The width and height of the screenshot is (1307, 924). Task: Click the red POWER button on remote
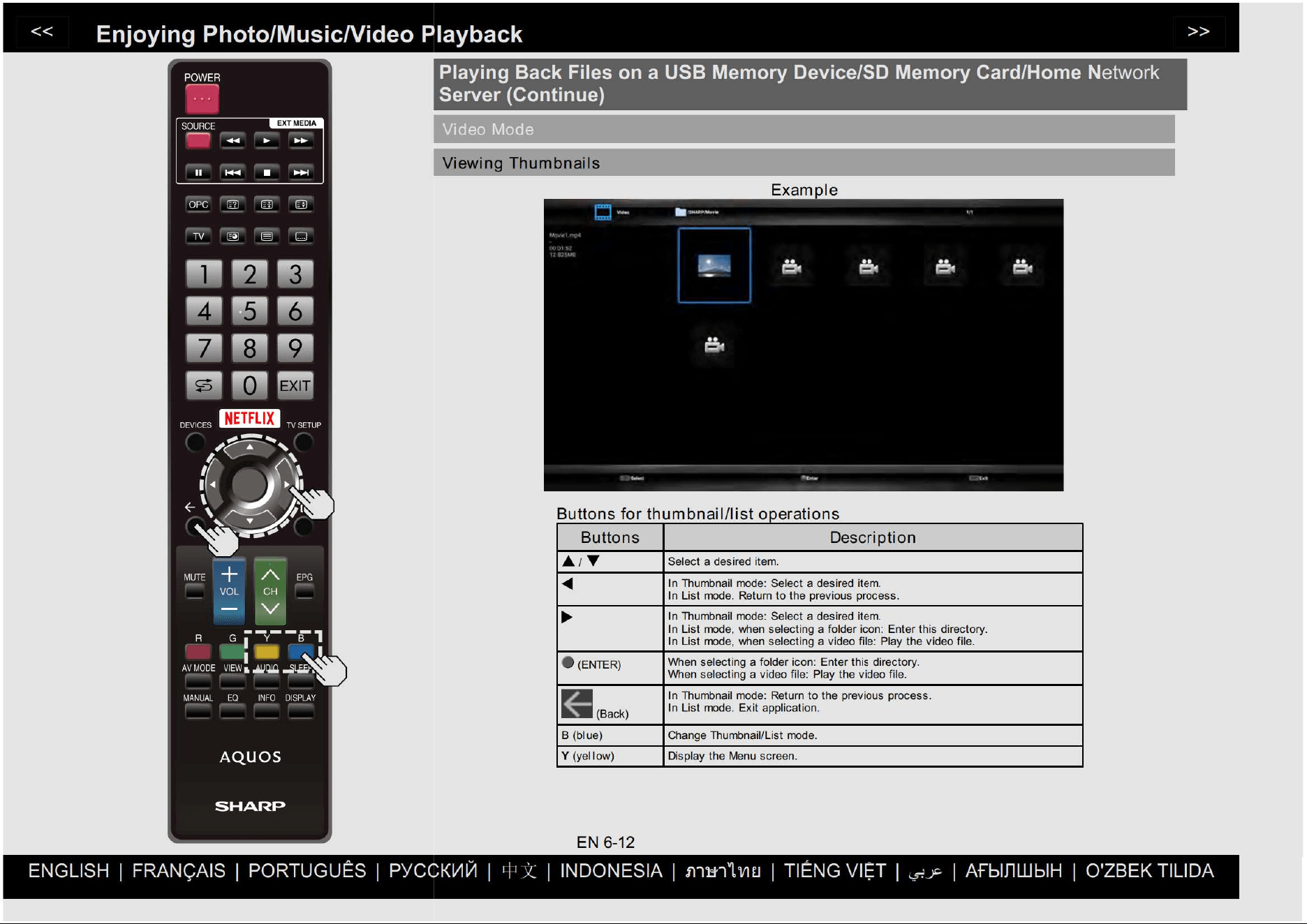click(202, 99)
